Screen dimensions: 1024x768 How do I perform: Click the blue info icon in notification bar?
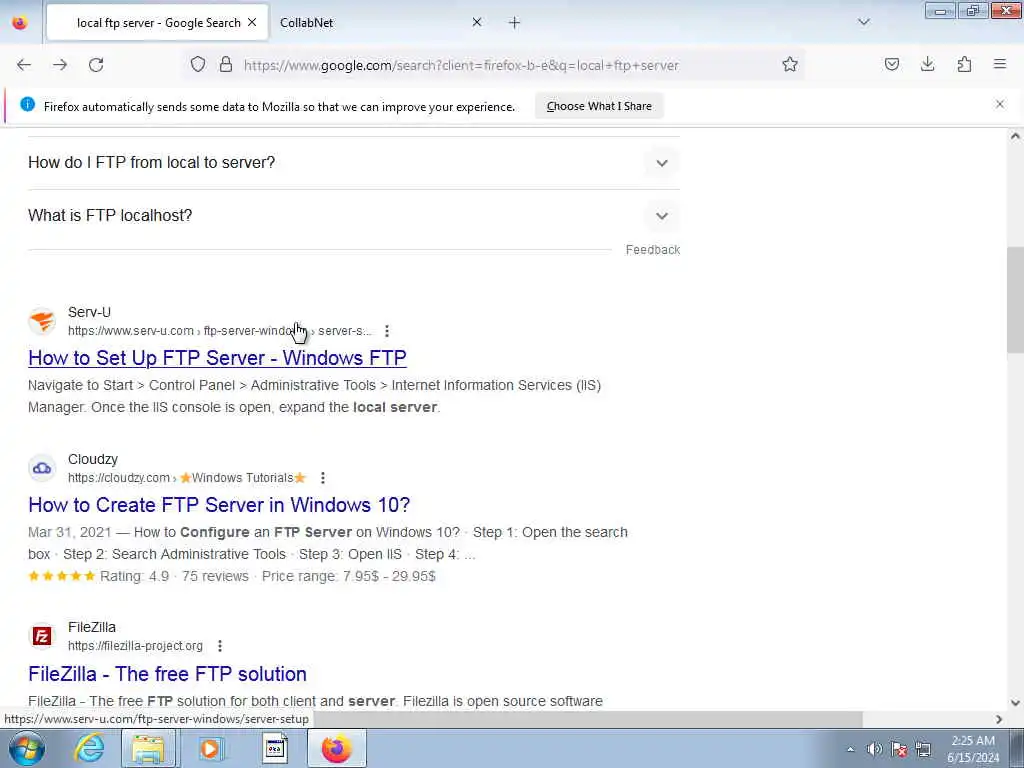point(27,104)
